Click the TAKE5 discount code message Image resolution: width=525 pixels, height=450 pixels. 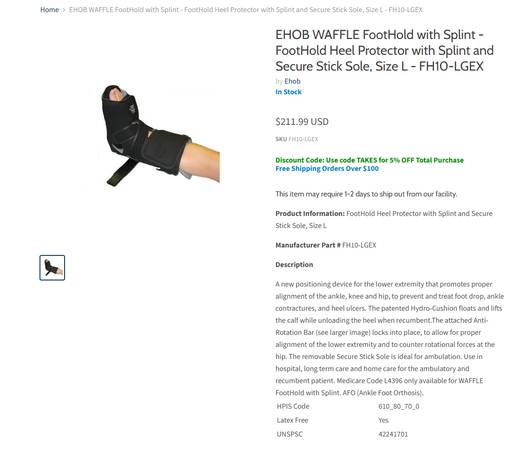click(369, 160)
